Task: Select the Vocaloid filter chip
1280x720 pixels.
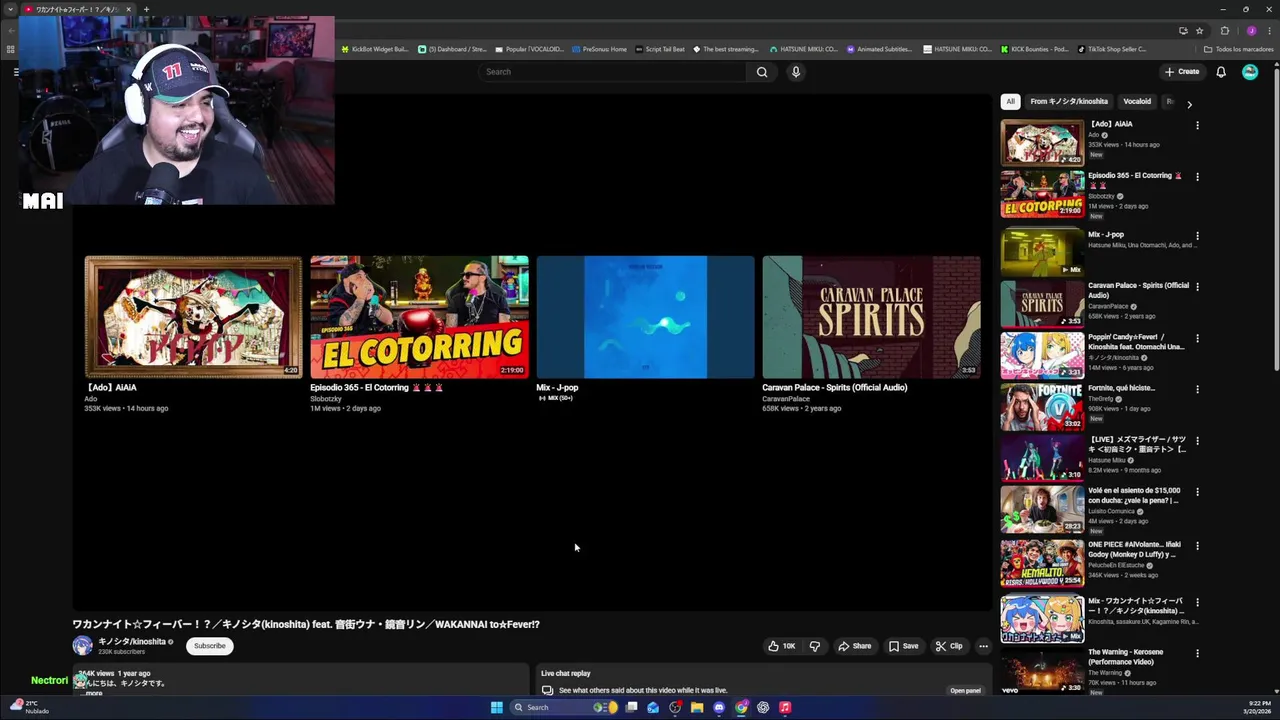Action: 1137,101
